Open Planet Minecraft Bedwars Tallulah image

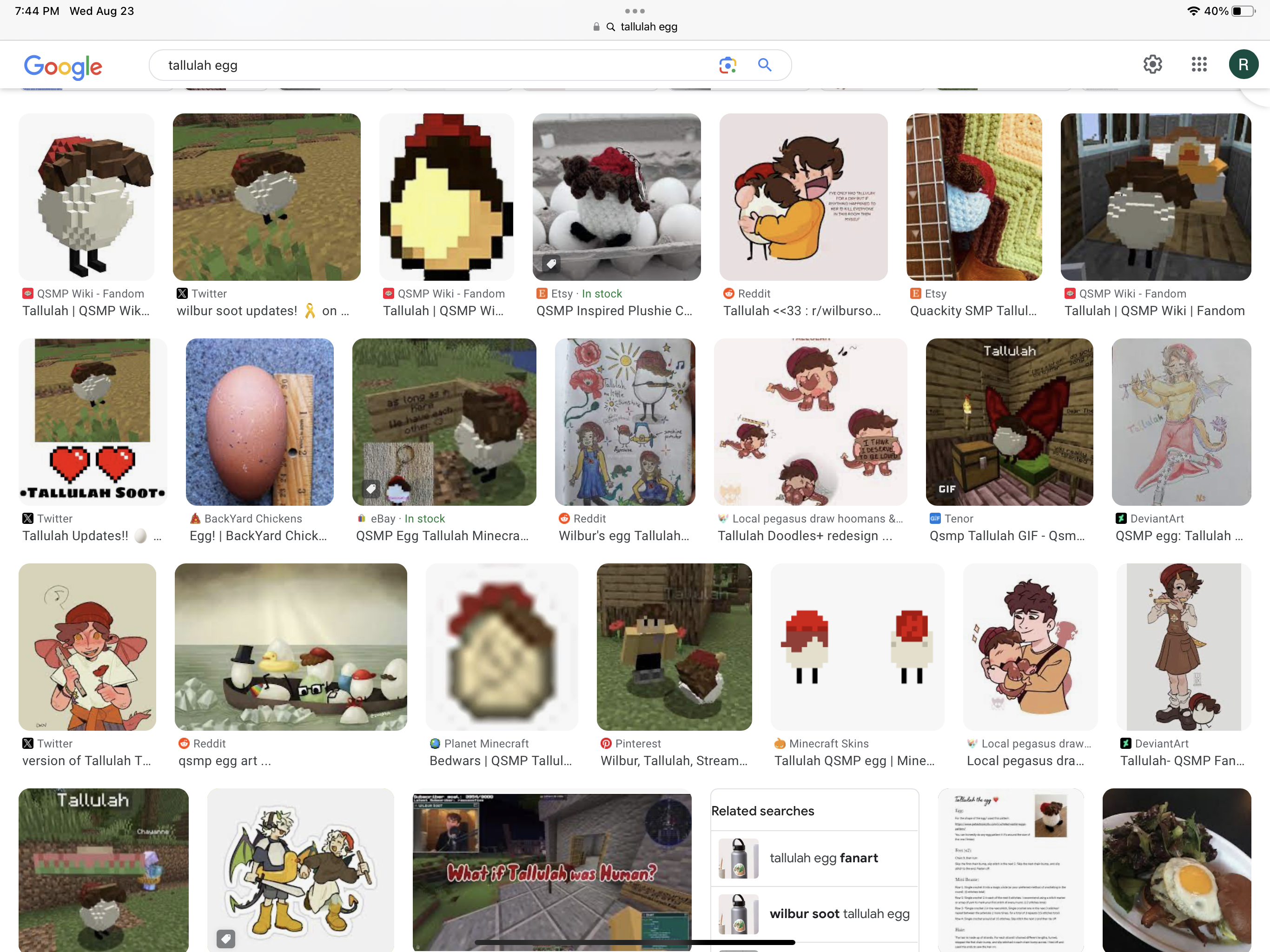[x=502, y=647]
